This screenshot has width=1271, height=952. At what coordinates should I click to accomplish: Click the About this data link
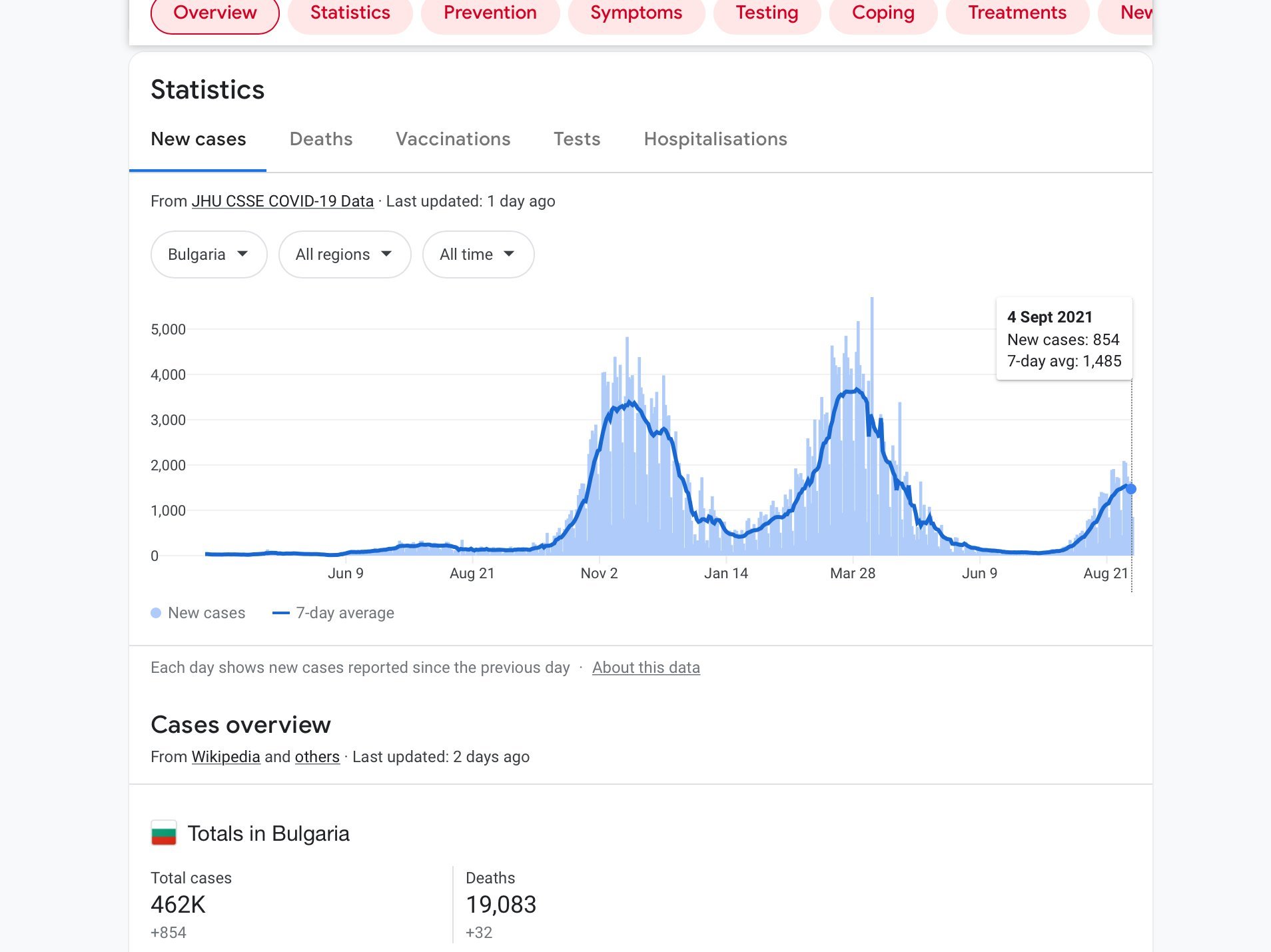[x=645, y=668]
